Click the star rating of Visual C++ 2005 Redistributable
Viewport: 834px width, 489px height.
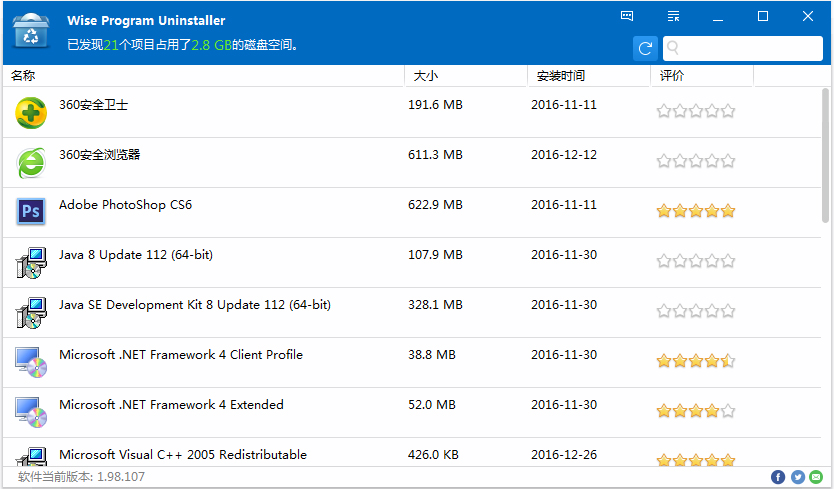(x=696, y=460)
